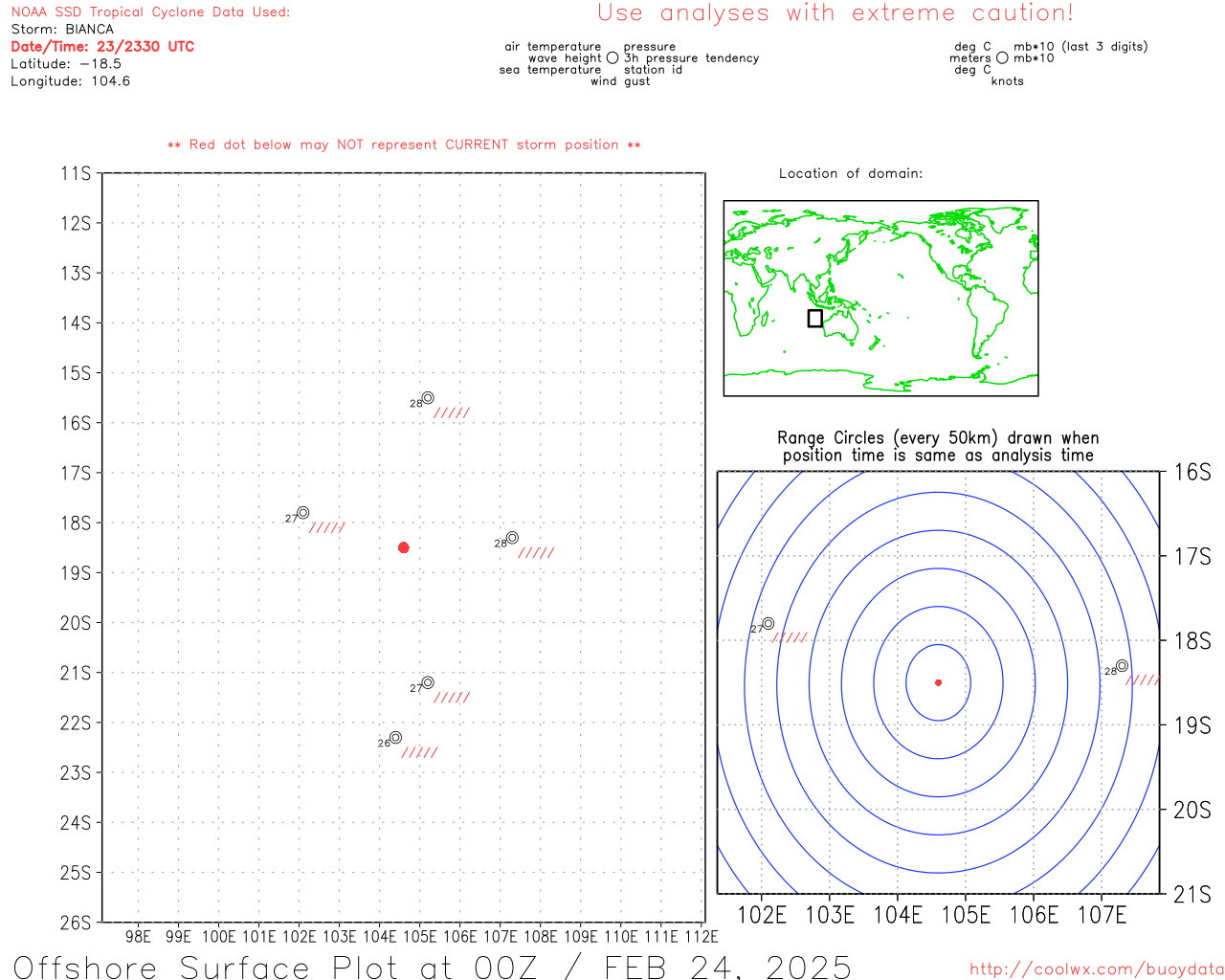
Task: Click the 11S label on main plot axis
Action: [76, 173]
